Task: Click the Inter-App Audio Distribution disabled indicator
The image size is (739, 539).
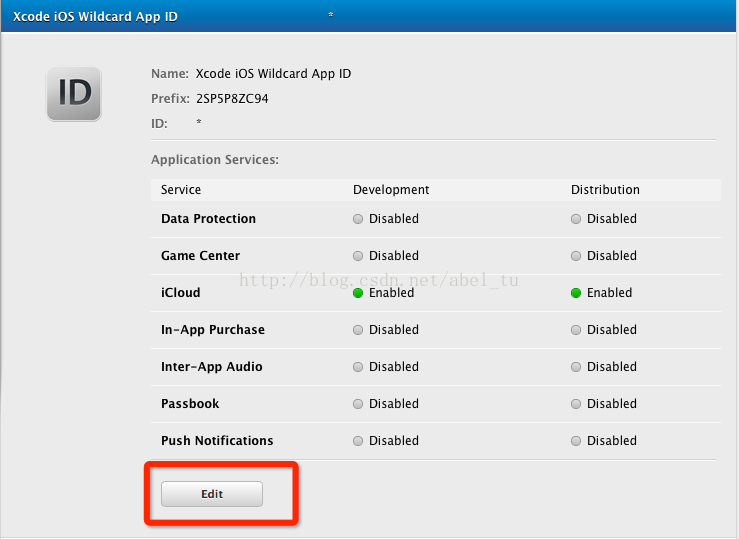Action: pos(575,367)
